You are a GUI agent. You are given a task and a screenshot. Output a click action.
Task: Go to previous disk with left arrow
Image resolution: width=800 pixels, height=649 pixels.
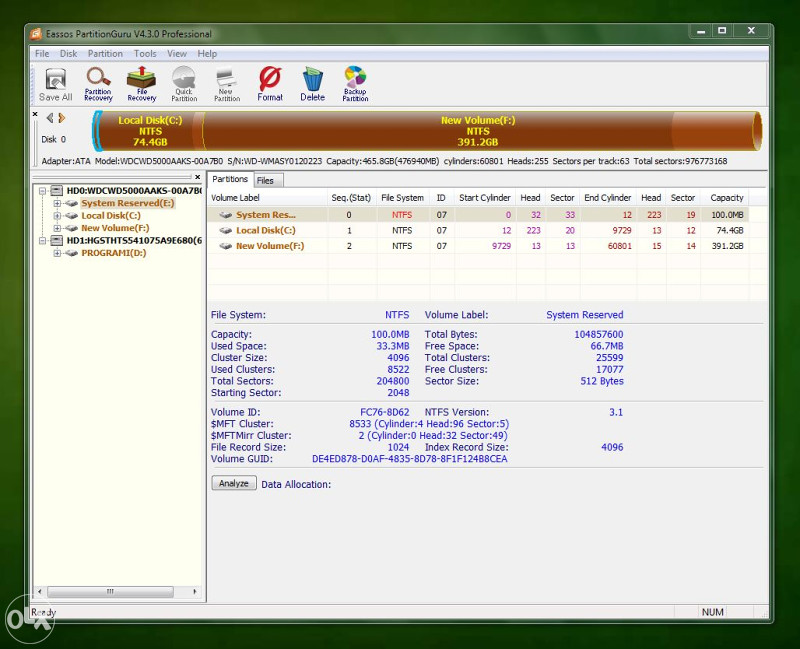click(49, 118)
